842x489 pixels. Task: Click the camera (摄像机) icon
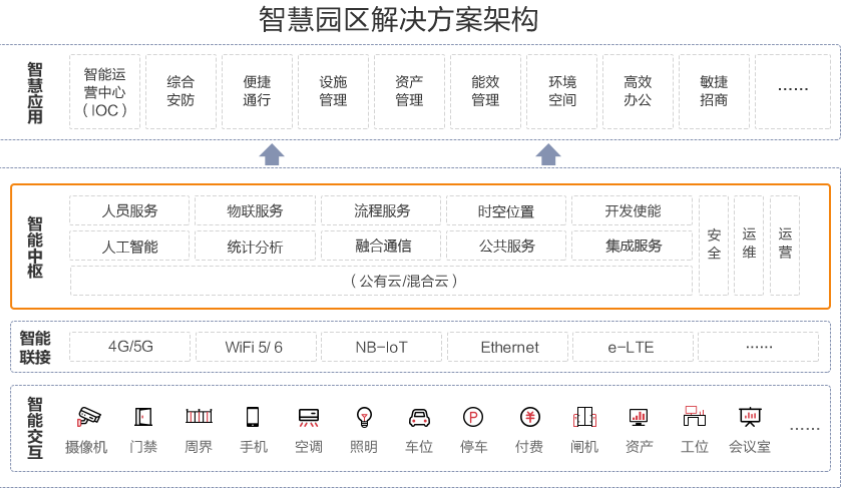coord(88,416)
